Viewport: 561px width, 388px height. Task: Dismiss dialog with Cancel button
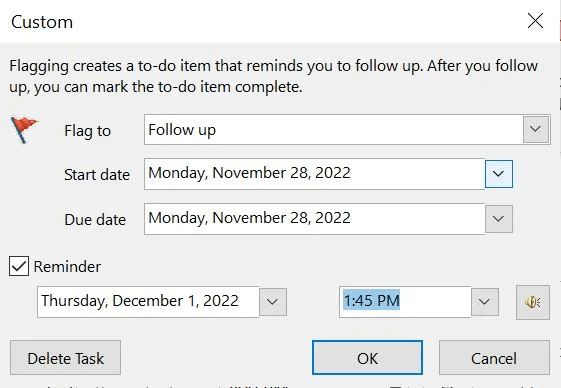pos(494,358)
